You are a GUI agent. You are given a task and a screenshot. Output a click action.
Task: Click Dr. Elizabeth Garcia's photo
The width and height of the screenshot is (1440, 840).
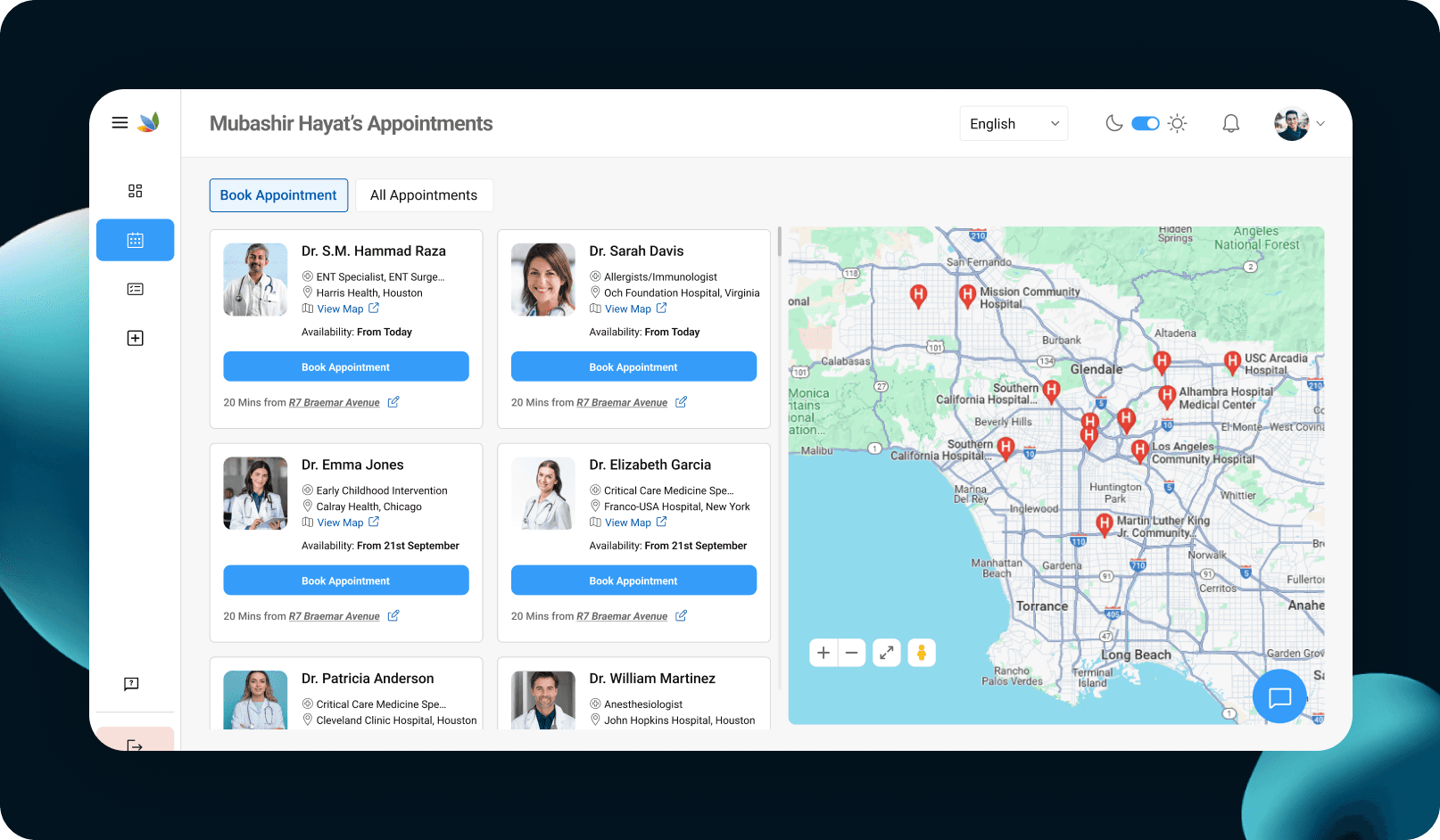543,493
